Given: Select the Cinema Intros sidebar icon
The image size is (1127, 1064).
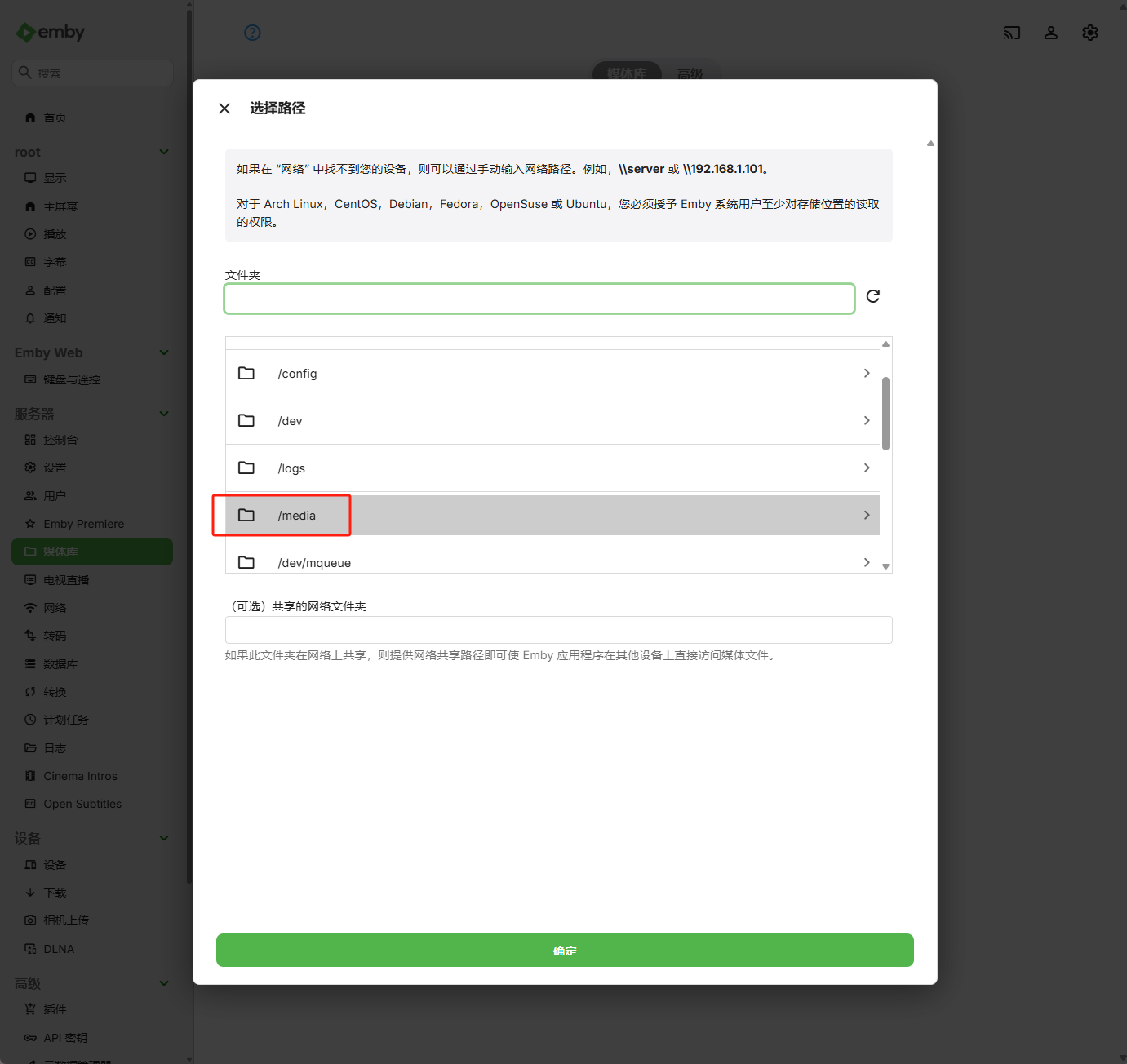Looking at the screenshot, I should click(30, 775).
